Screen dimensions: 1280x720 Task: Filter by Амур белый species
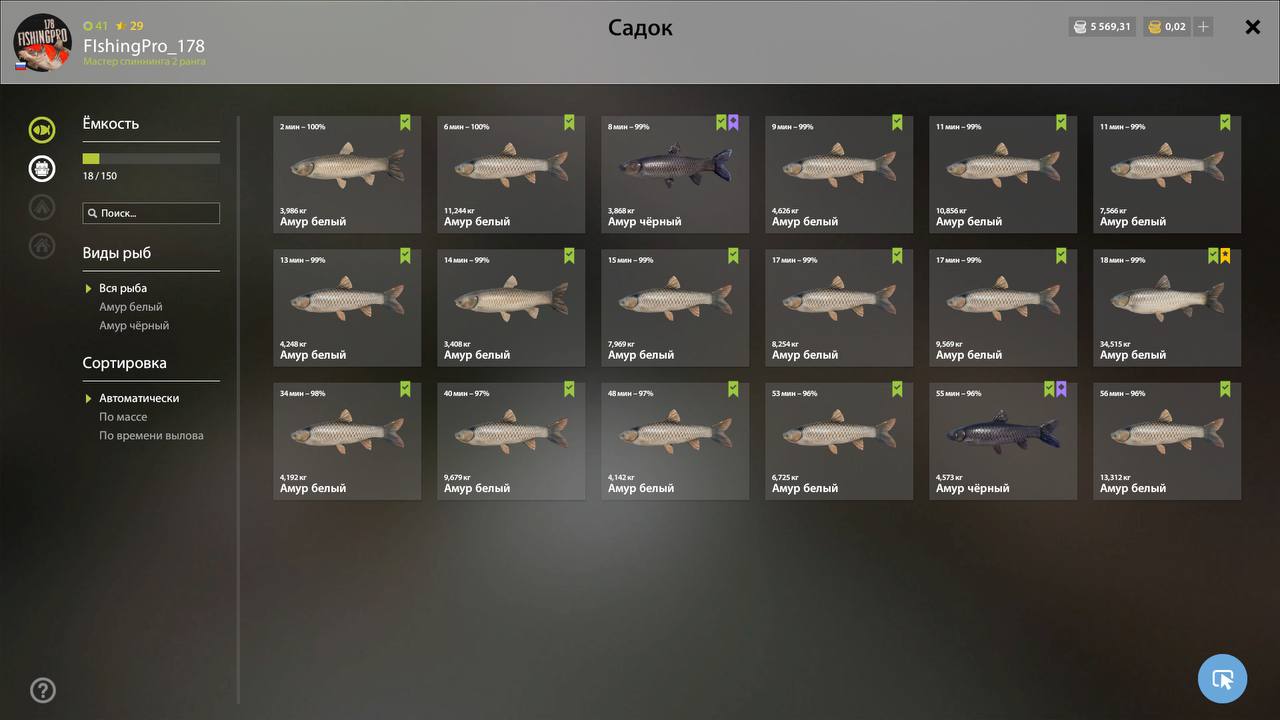tap(131, 307)
